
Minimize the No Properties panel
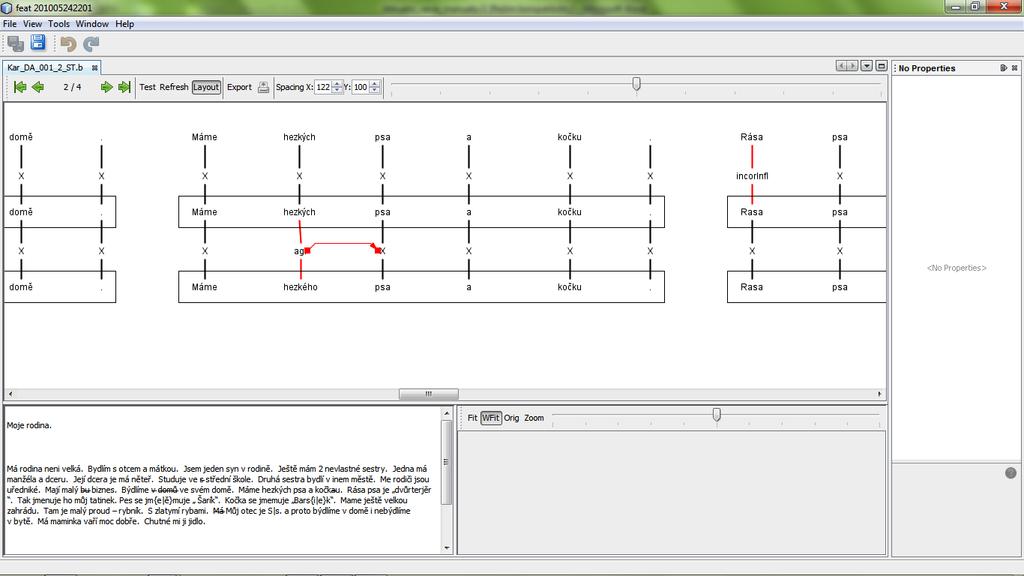[1003, 68]
